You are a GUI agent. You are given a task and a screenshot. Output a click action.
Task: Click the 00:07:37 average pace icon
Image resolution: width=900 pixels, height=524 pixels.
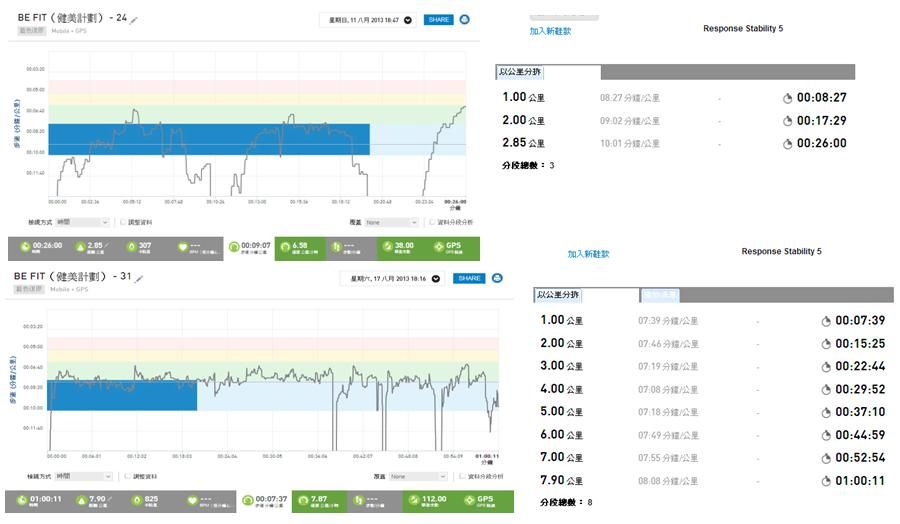tap(248, 500)
